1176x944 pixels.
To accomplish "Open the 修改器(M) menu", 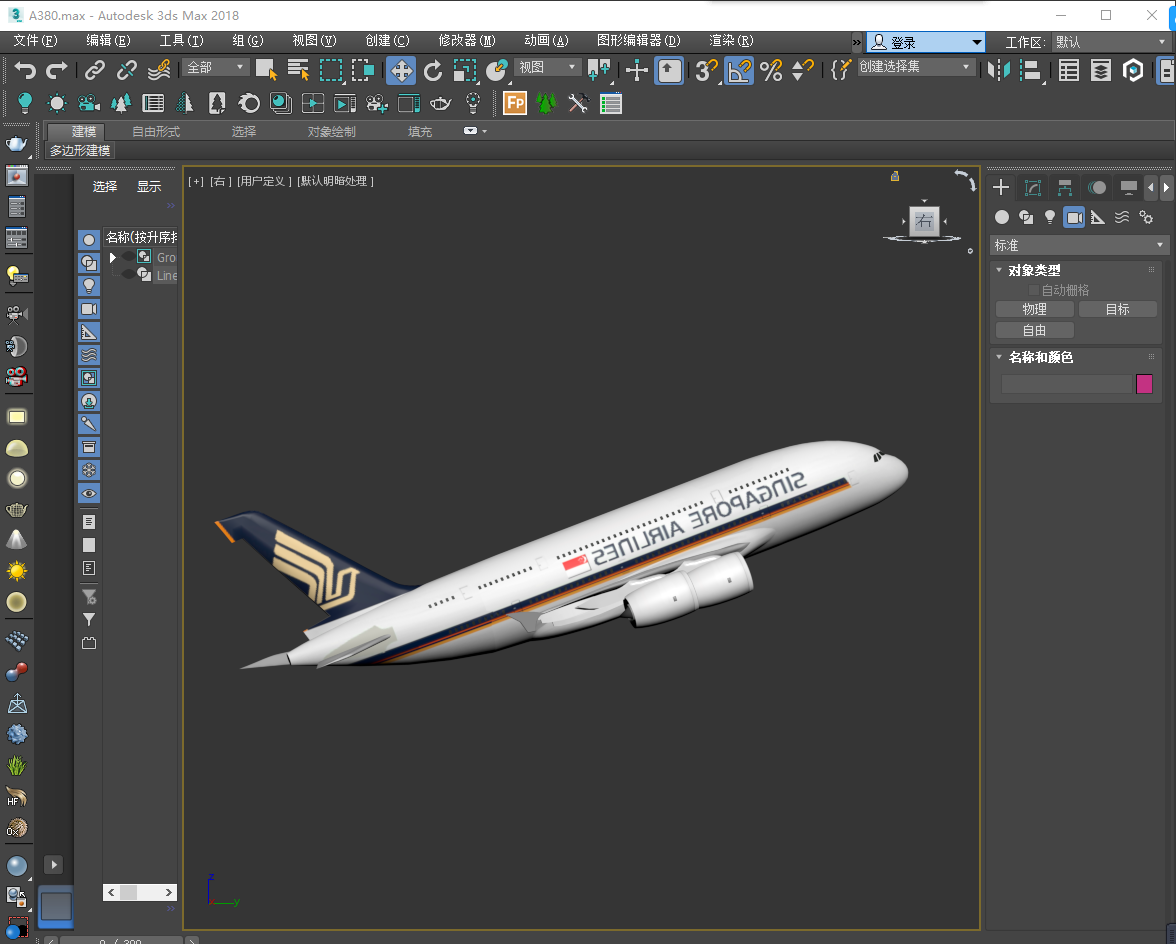I will point(466,40).
